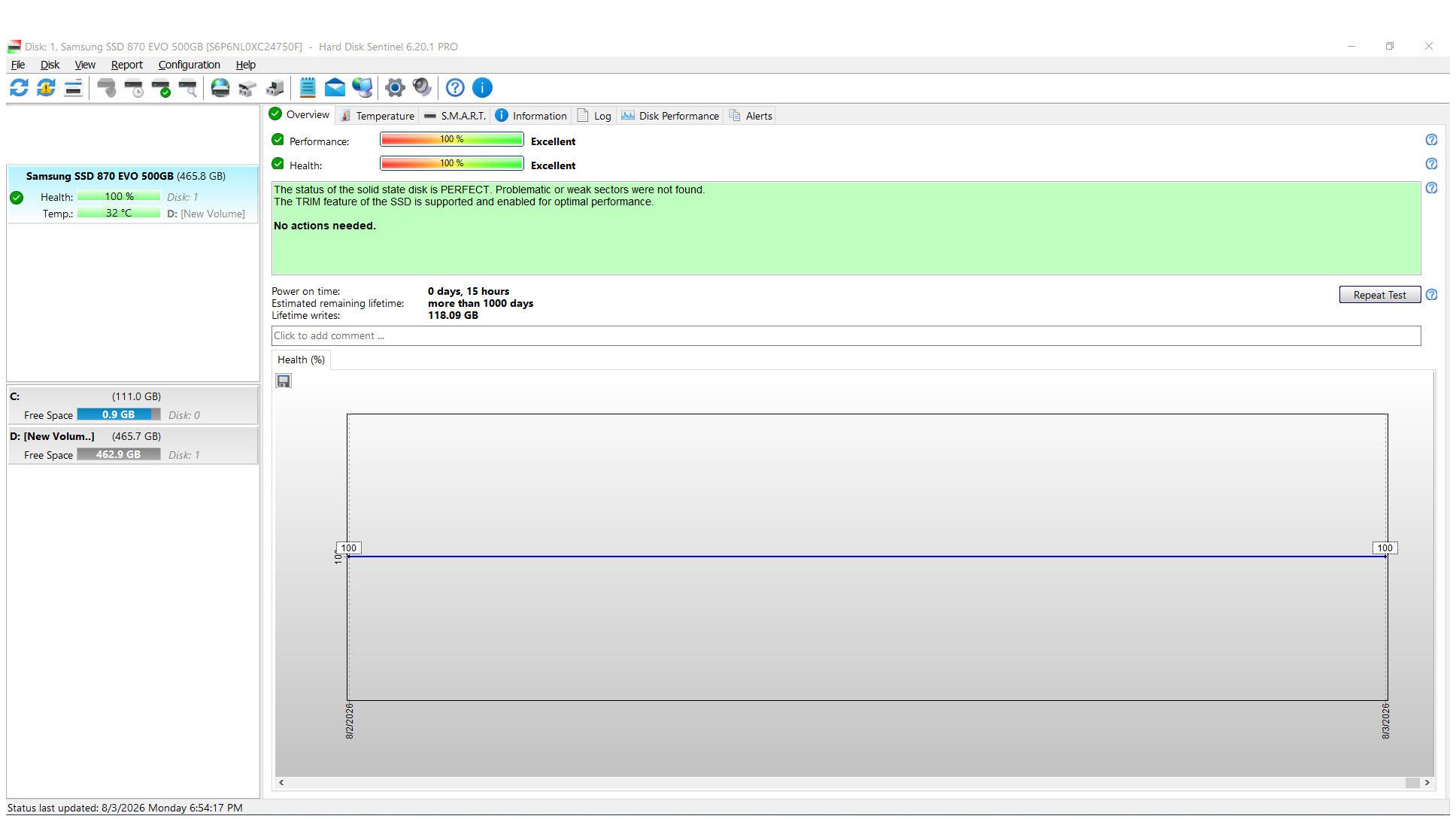
Task: Click the help icon beside the status text box
Action: 1431,188
